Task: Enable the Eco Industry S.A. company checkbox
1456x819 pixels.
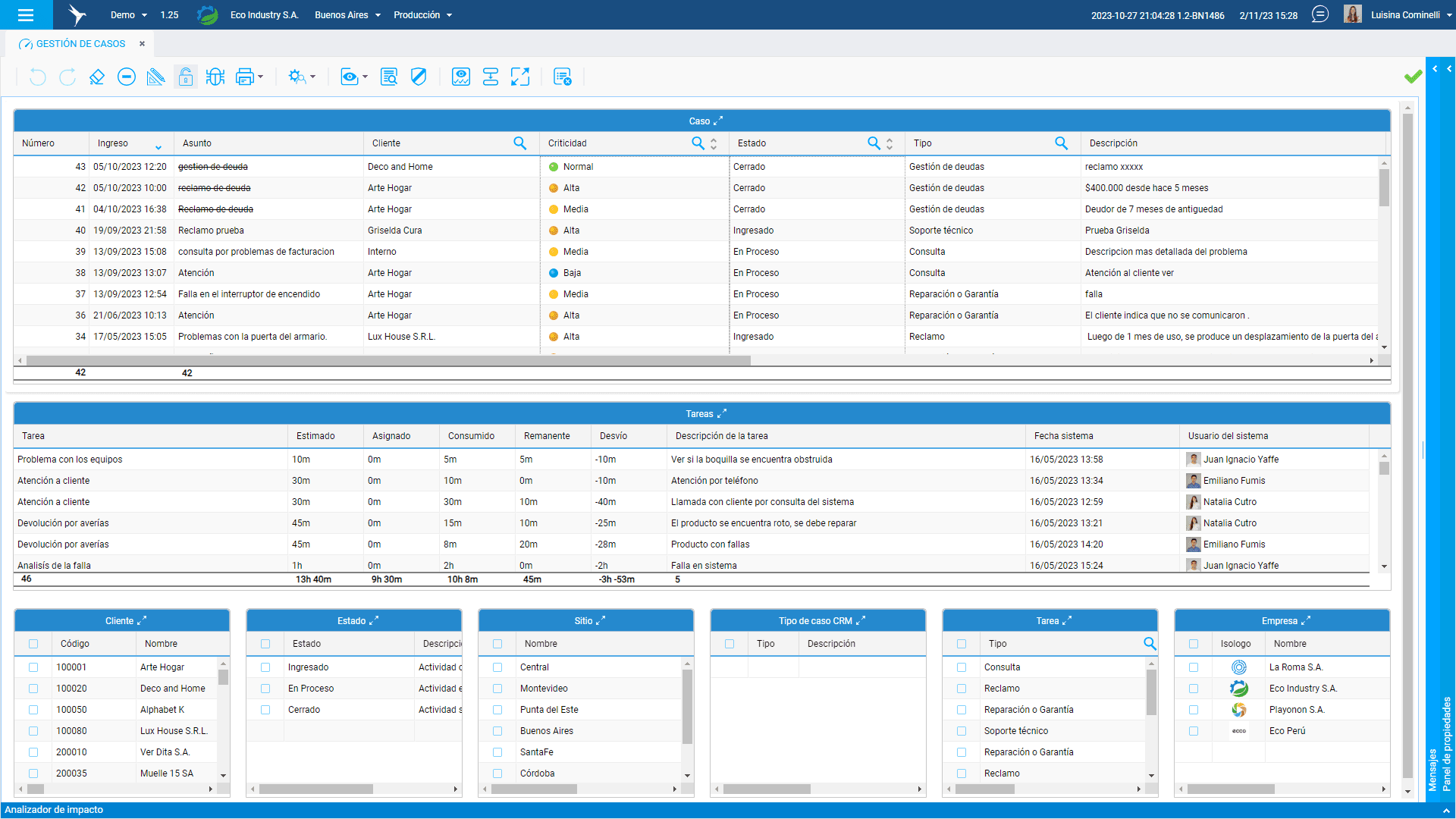Action: (1194, 689)
